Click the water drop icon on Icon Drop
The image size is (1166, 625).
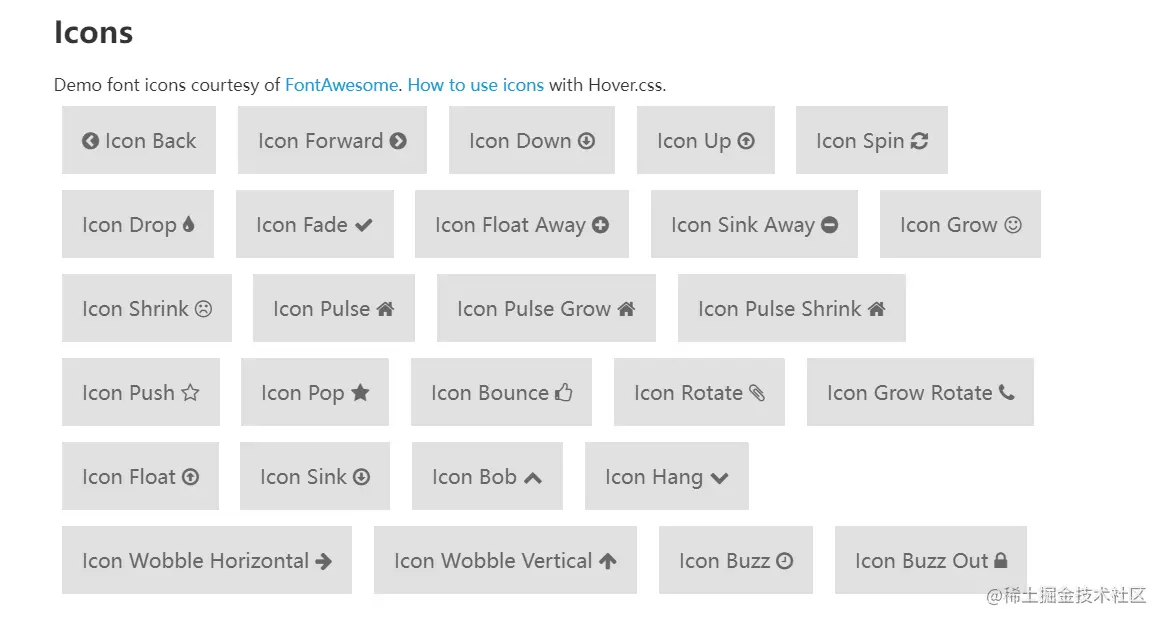point(188,225)
